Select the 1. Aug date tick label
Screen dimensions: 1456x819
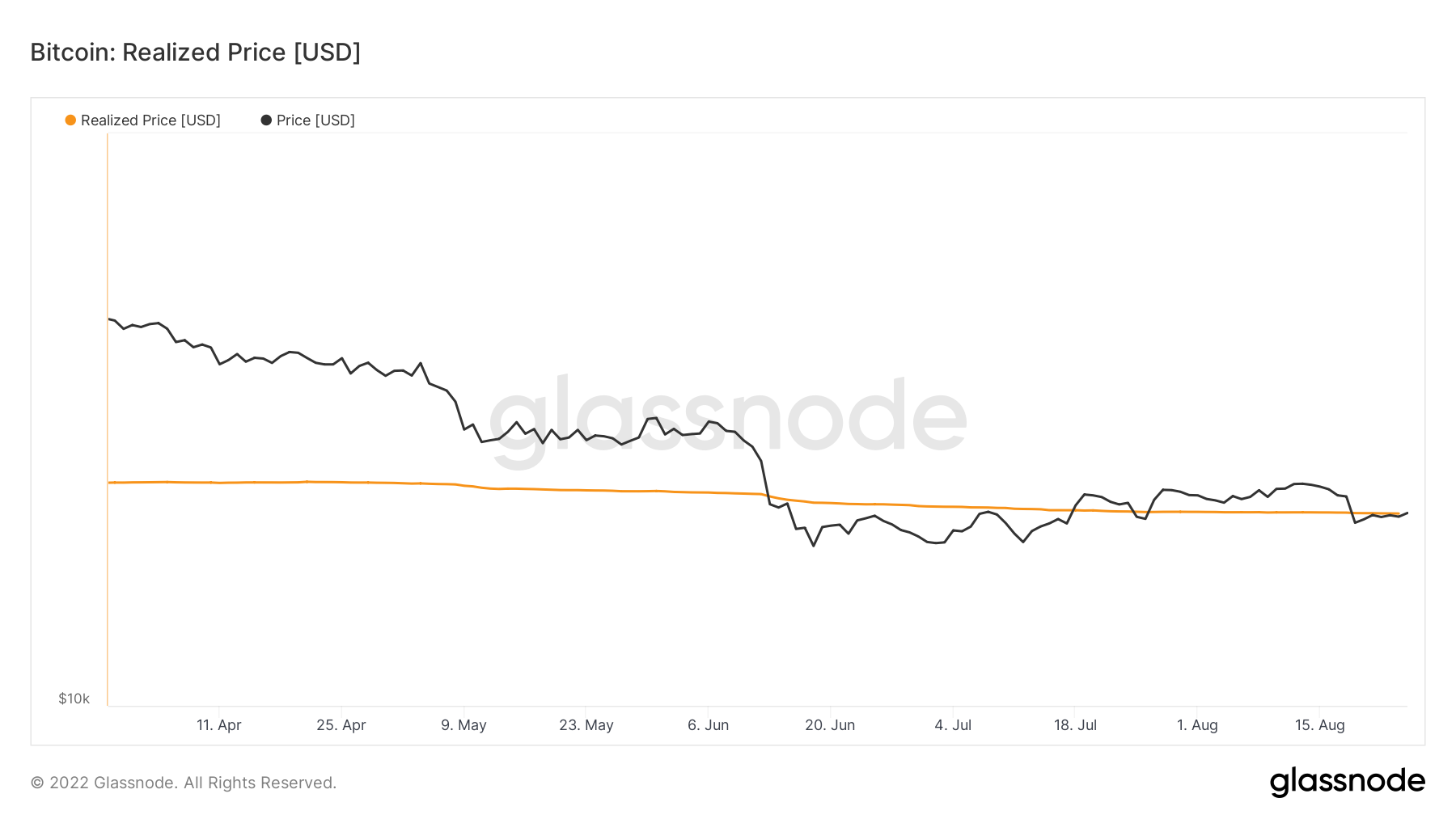coord(1197,725)
